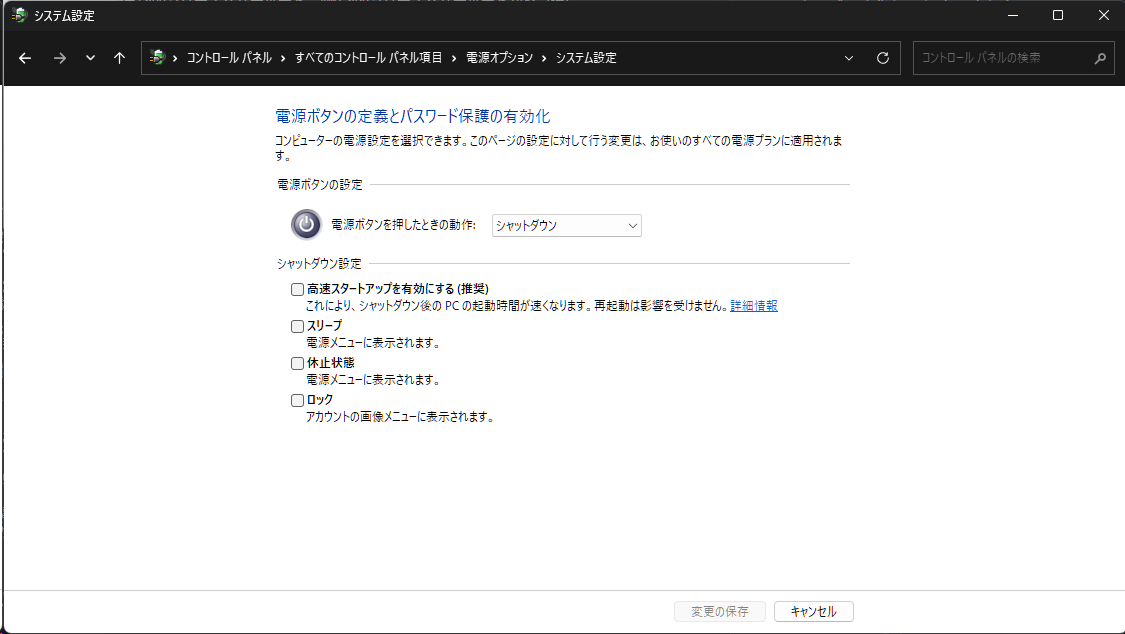Screen dimensions: 1125x634
Task: Toggle the ロック checkbox
Action: [297, 400]
